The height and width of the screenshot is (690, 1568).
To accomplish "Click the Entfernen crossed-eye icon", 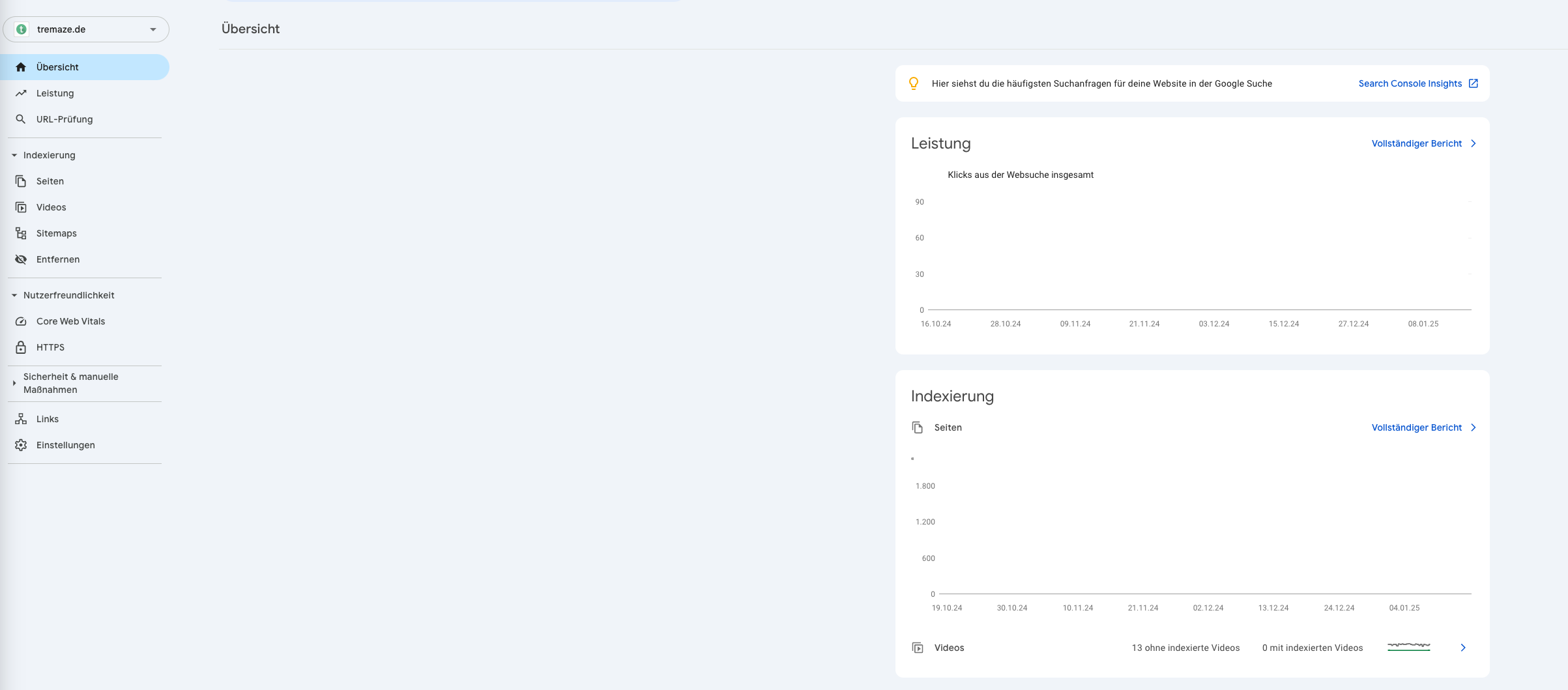I will click(21, 259).
